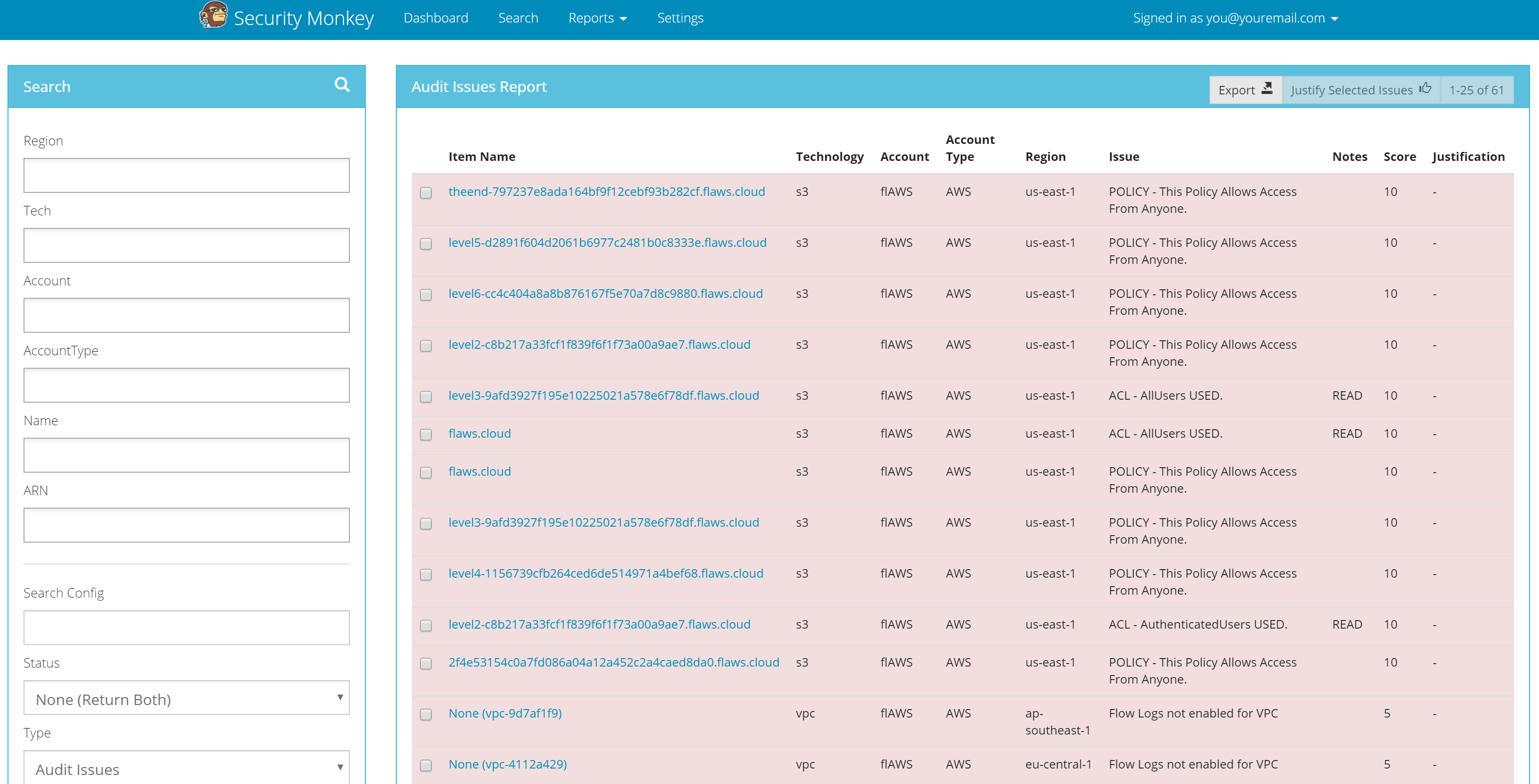Focus the ARN input field
The width and height of the screenshot is (1539, 784).
(186, 525)
